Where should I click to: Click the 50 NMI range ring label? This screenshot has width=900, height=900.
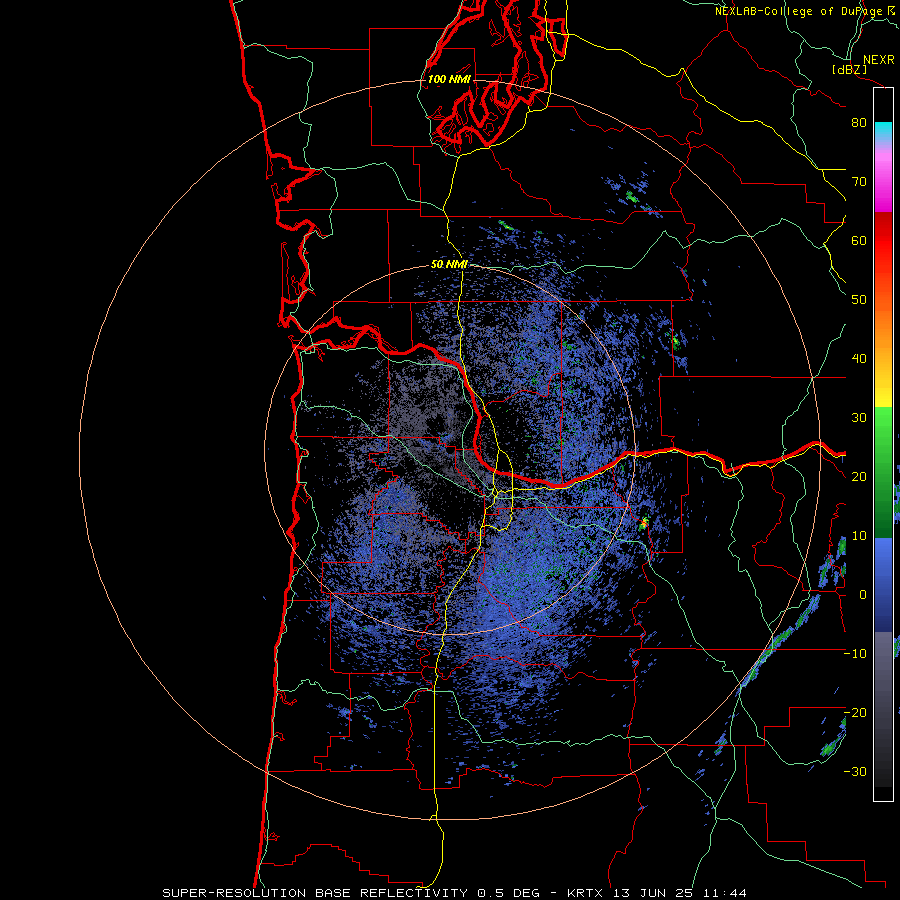(x=449, y=265)
